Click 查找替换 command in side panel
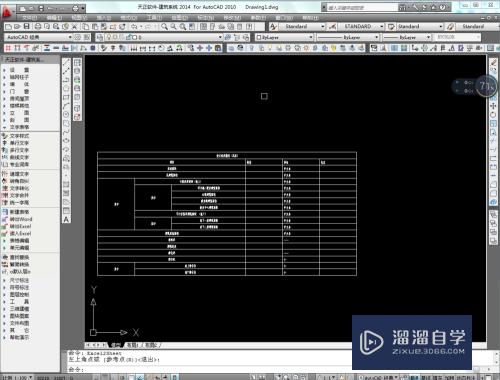Viewport: 500px width, 380px height. (x=19, y=257)
